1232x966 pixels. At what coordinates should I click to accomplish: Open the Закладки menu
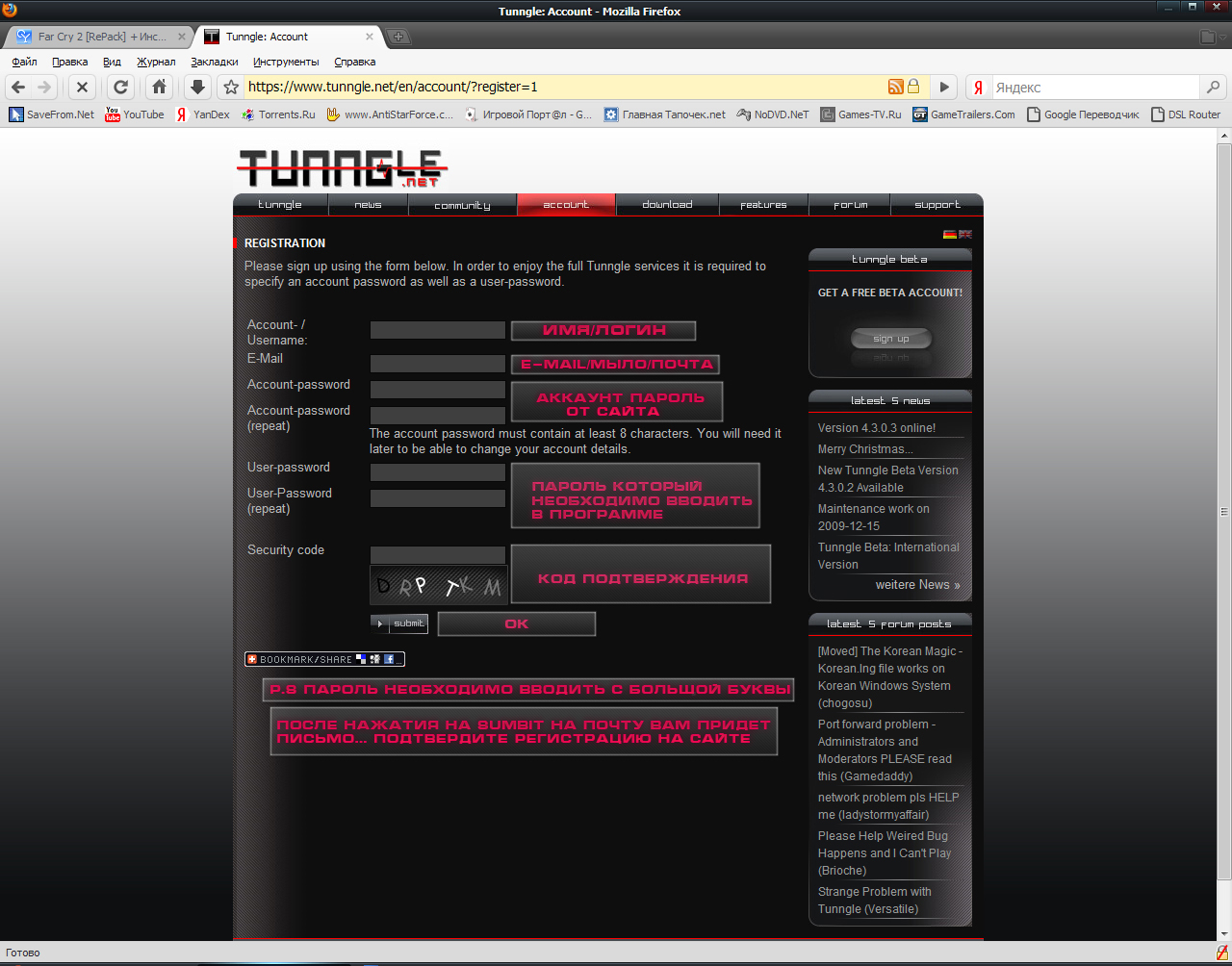click(214, 62)
